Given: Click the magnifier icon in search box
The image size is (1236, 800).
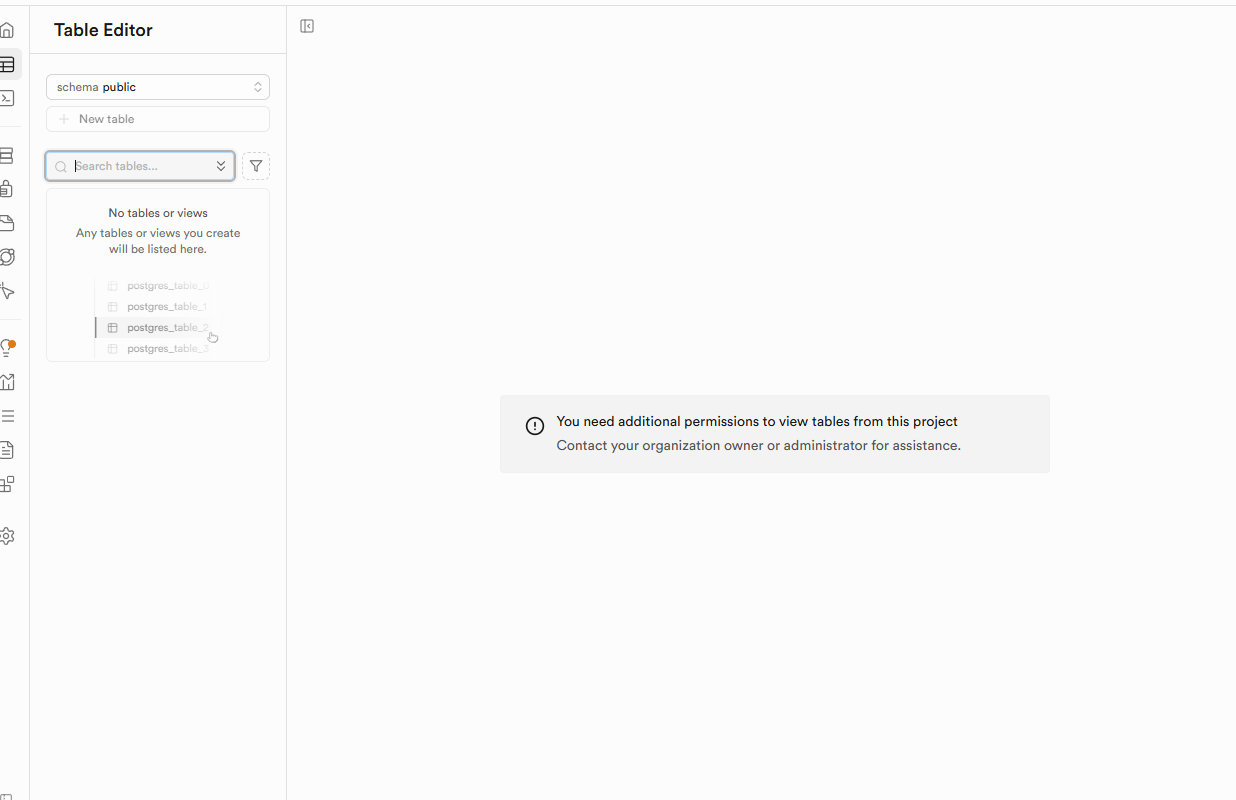Looking at the screenshot, I should pyautogui.click(x=61, y=167).
